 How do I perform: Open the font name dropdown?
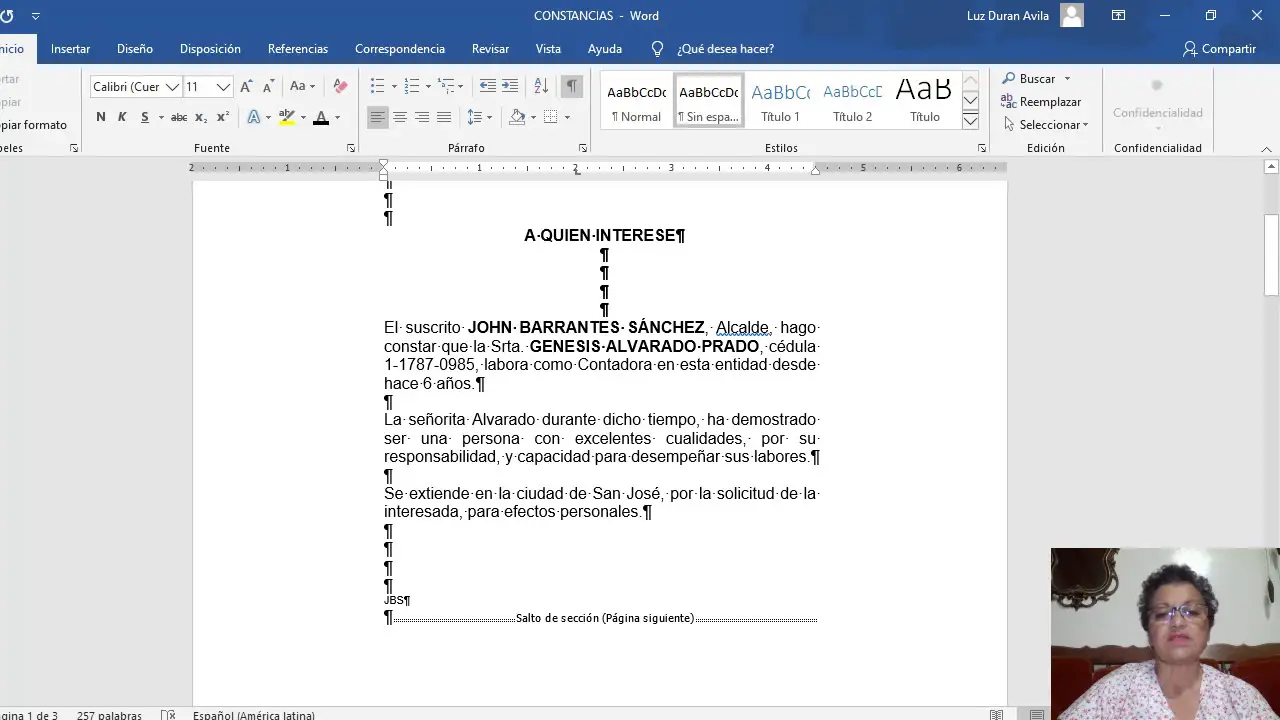pos(172,87)
